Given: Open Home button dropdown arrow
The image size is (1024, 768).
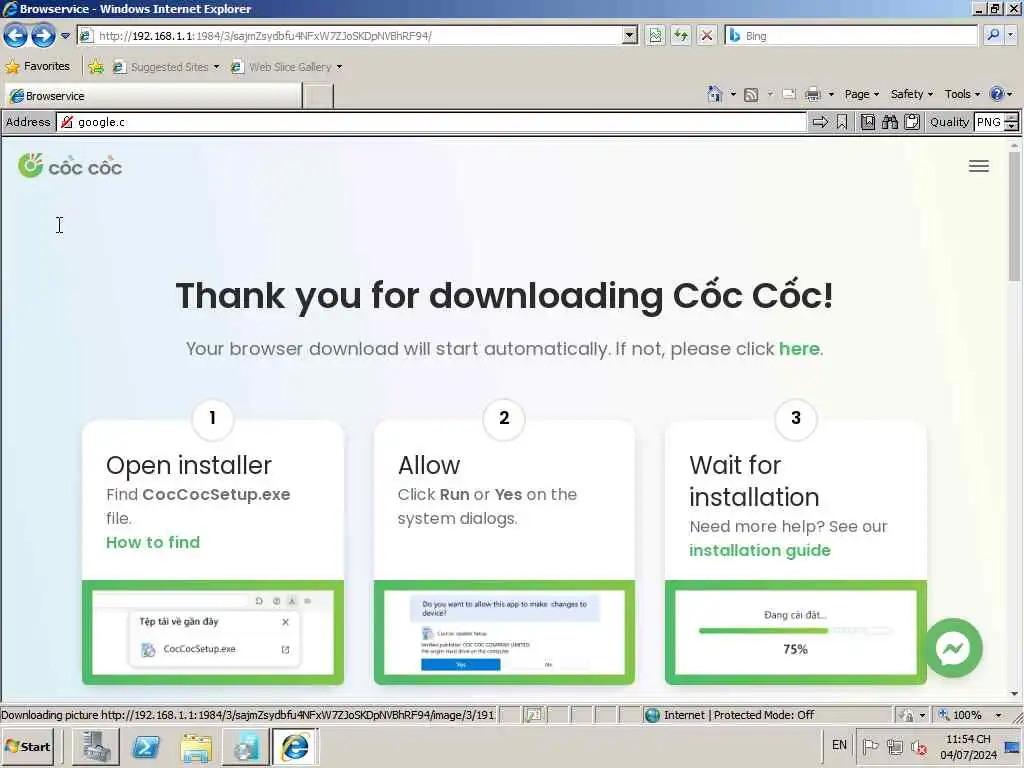Looking at the screenshot, I should click(733, 94).
